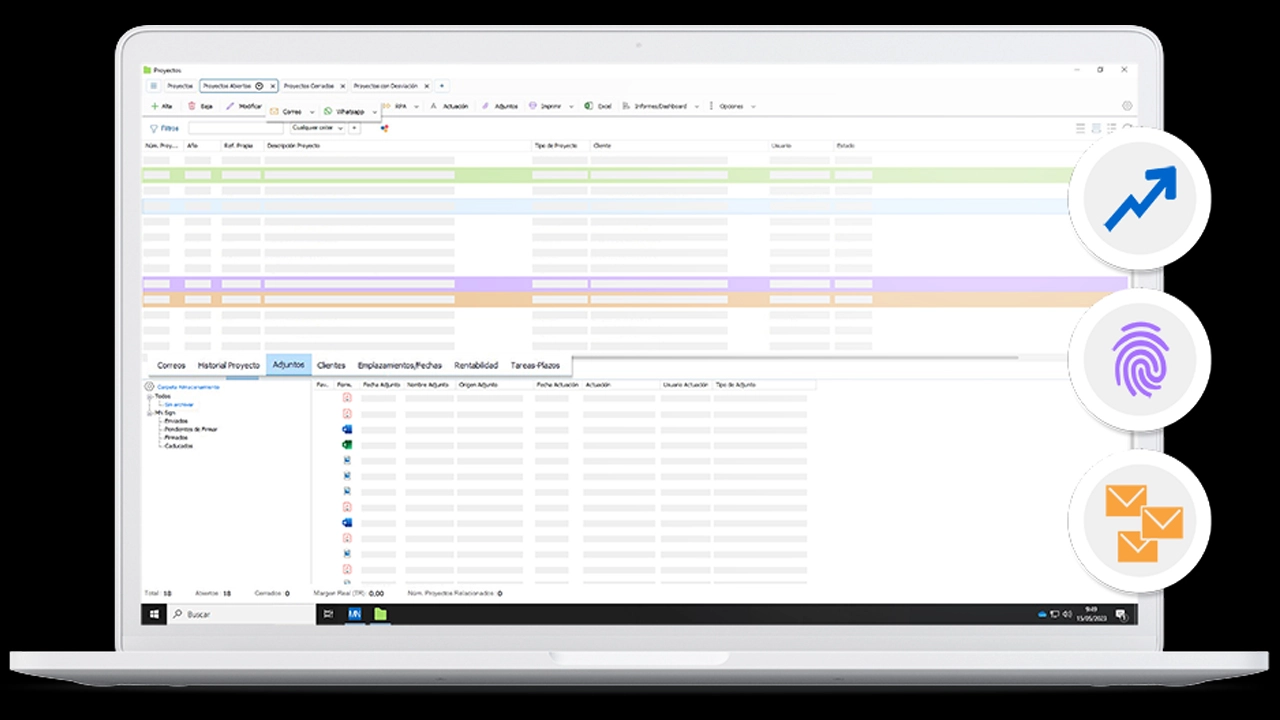Viewport: 1280px width, 720px height.
Task: Click the filter search text field
Action: click(x=236, y=128)
